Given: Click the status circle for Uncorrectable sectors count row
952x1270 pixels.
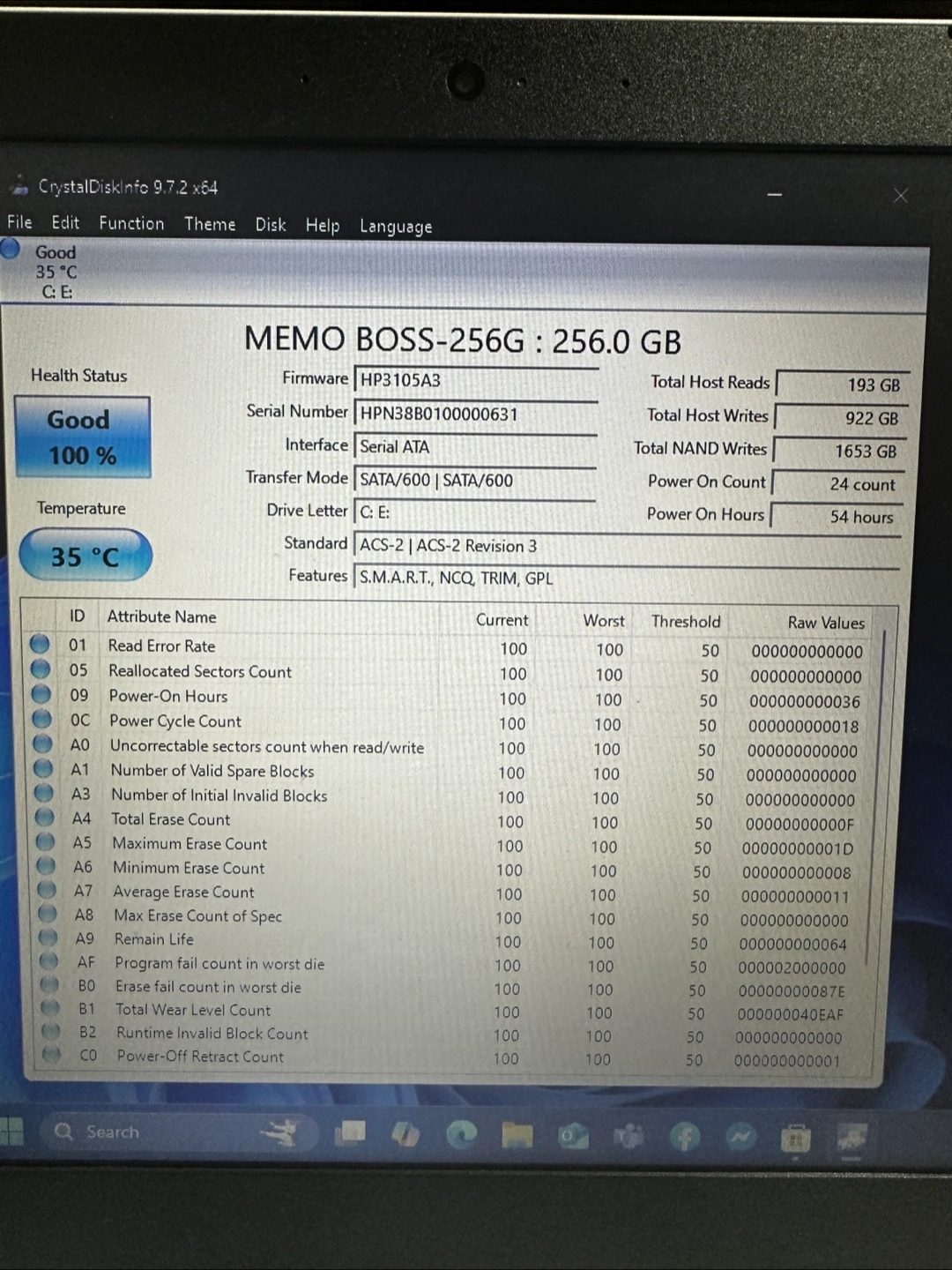Looking at the screenshot, I should click(43, 743).
